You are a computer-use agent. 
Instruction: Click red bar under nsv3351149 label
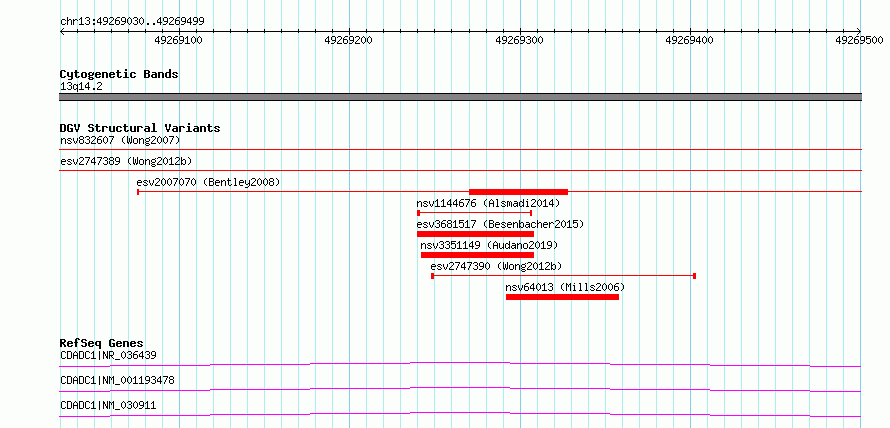pyautogui.click(x=477, y=255)
